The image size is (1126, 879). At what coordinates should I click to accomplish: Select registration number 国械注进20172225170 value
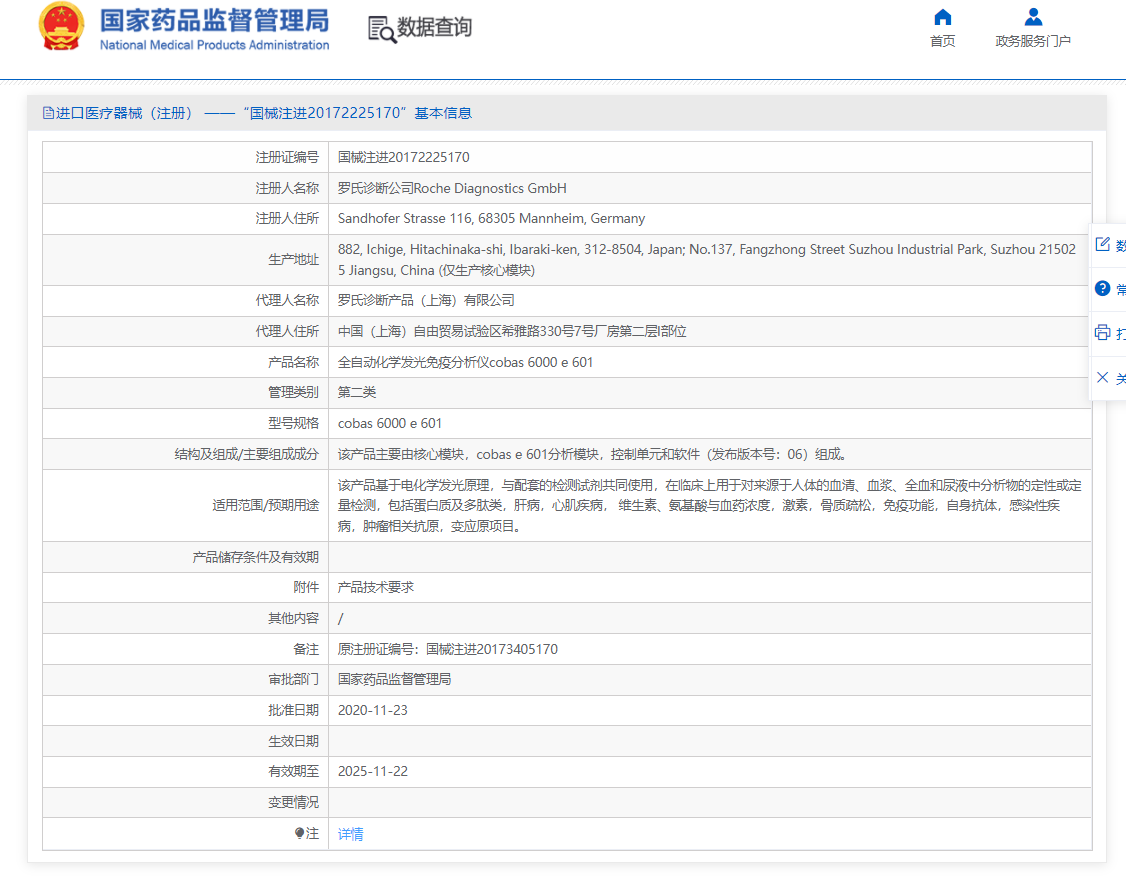tap(404, 157)
